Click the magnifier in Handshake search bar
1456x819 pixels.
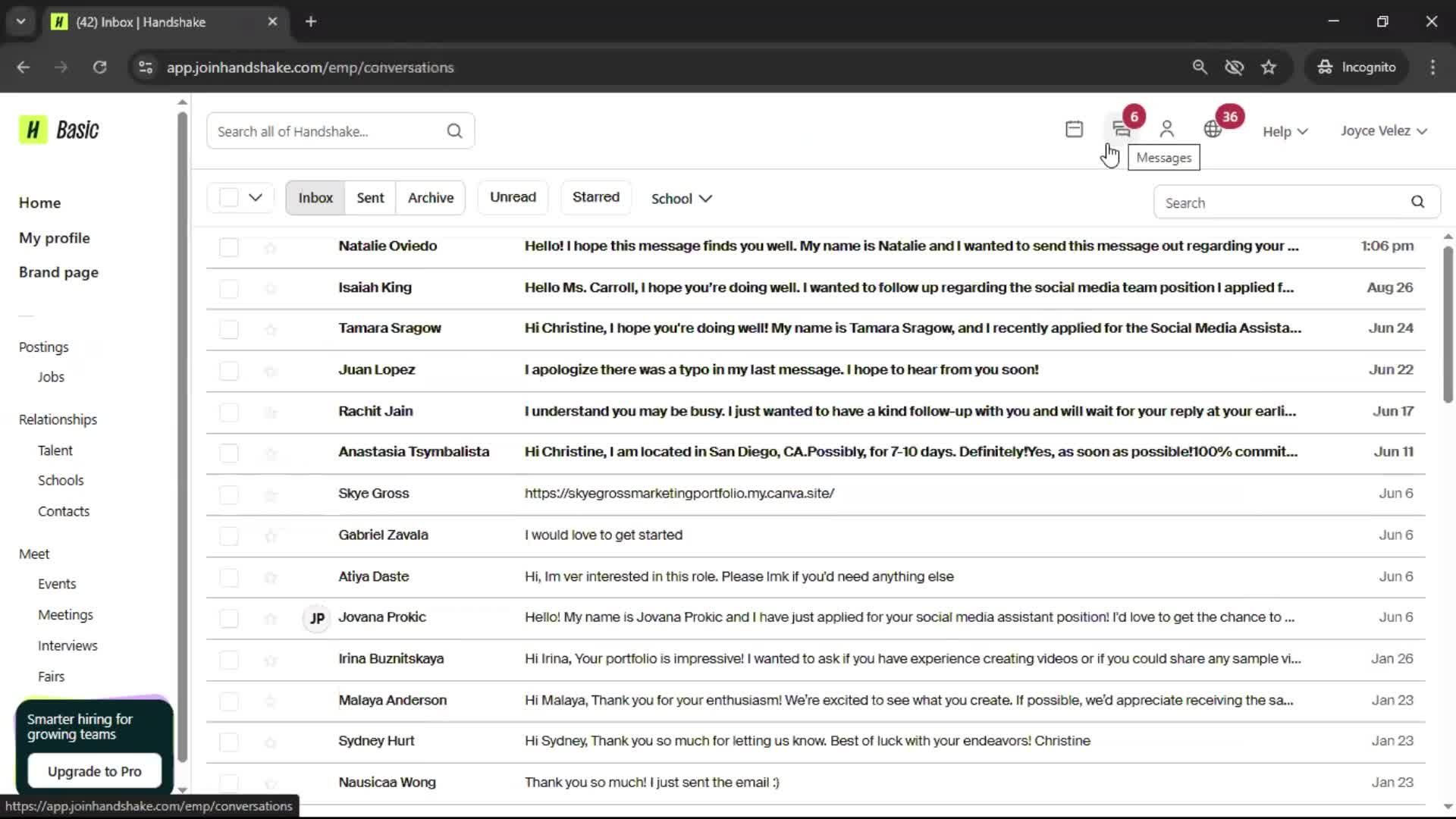(454, 131)
